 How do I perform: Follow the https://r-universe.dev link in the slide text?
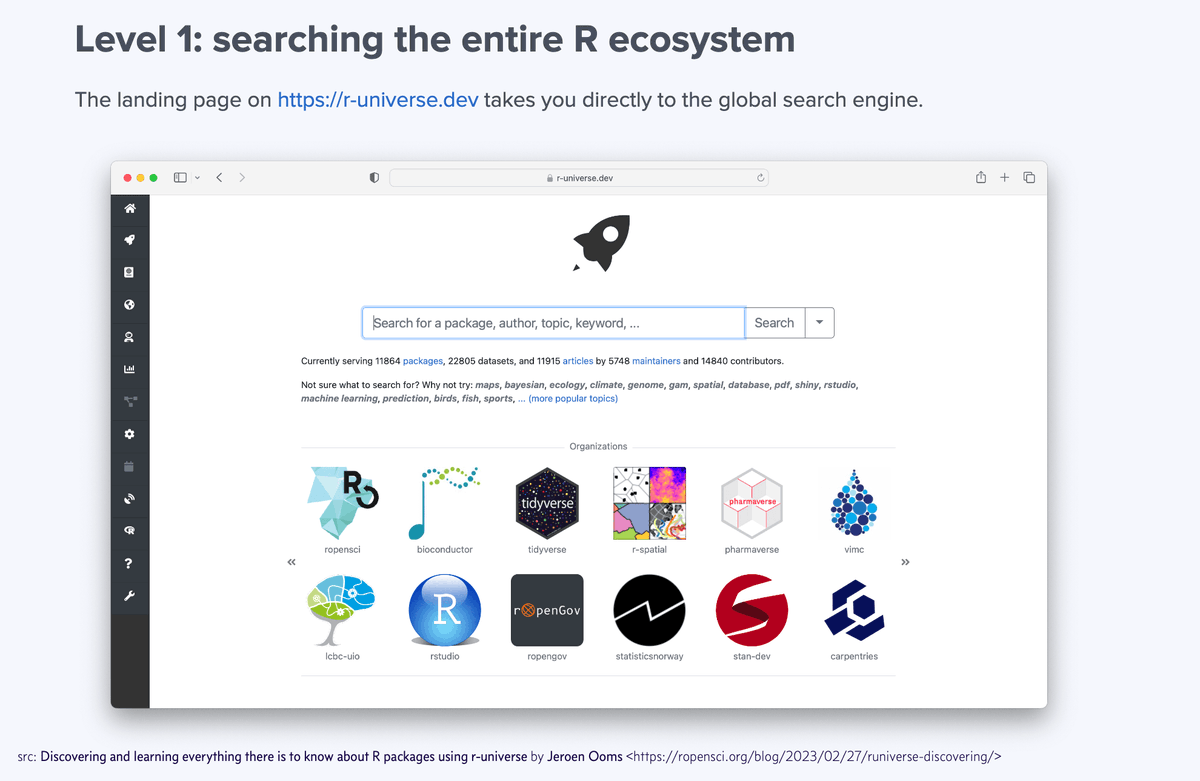[378, 100]
